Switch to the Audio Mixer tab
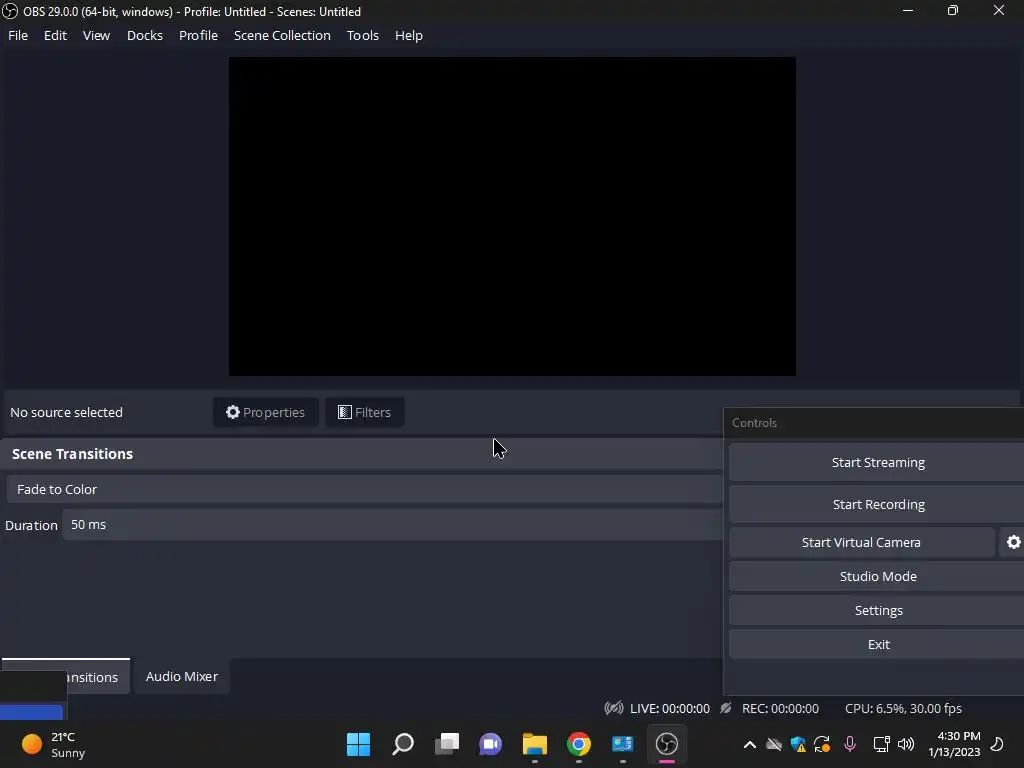The image size is (1024, 768). [x=182, y=677]
